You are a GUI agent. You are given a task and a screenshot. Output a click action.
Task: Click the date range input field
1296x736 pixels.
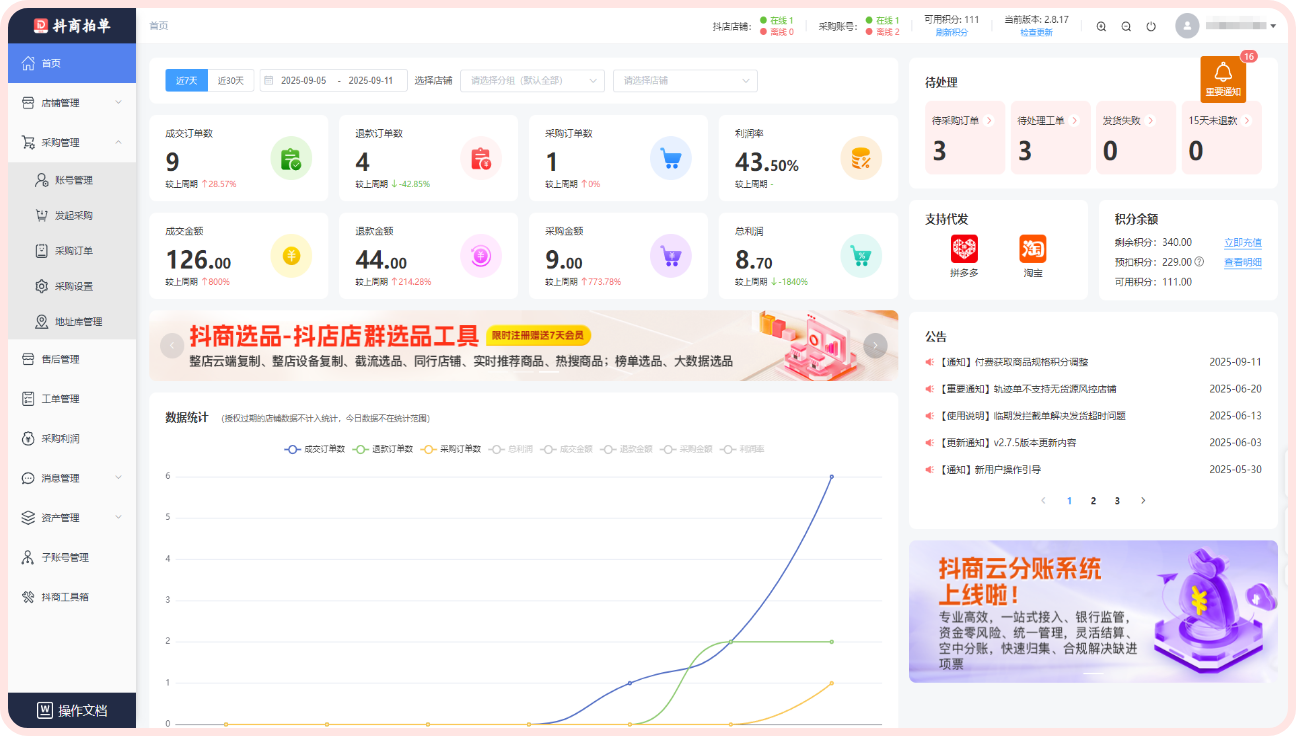tap(334, 81)
